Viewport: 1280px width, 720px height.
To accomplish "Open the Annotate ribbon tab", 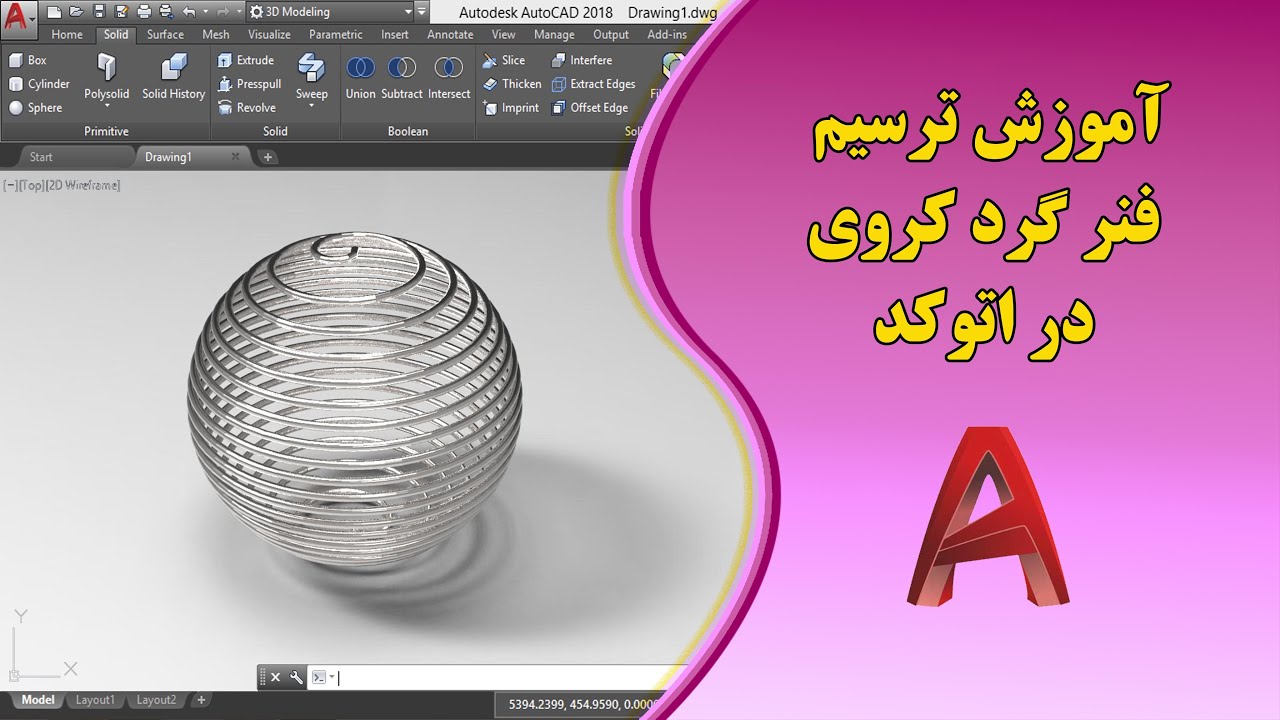I will tap(450, 34).
